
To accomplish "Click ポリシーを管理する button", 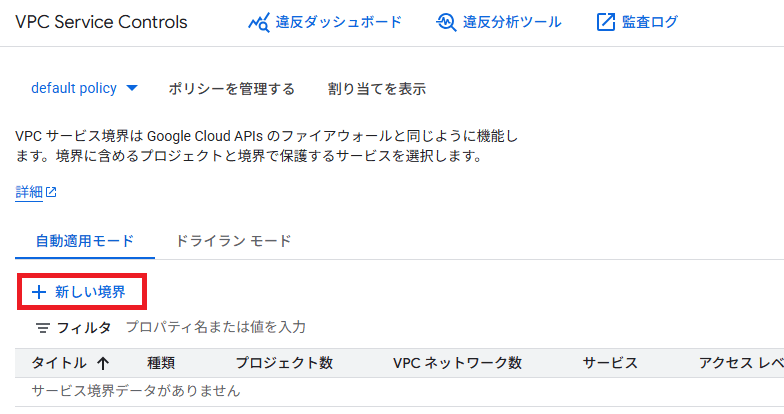I will point(232,89).
